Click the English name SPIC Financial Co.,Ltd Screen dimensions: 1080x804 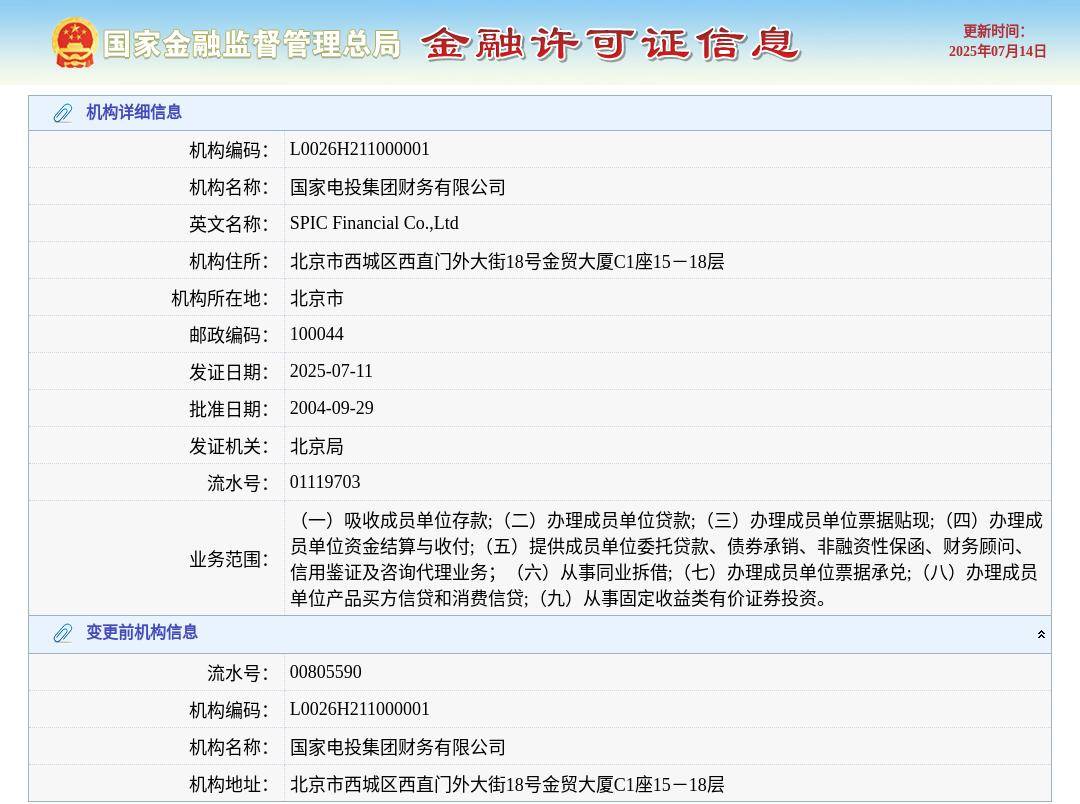[x=374, y=223]
